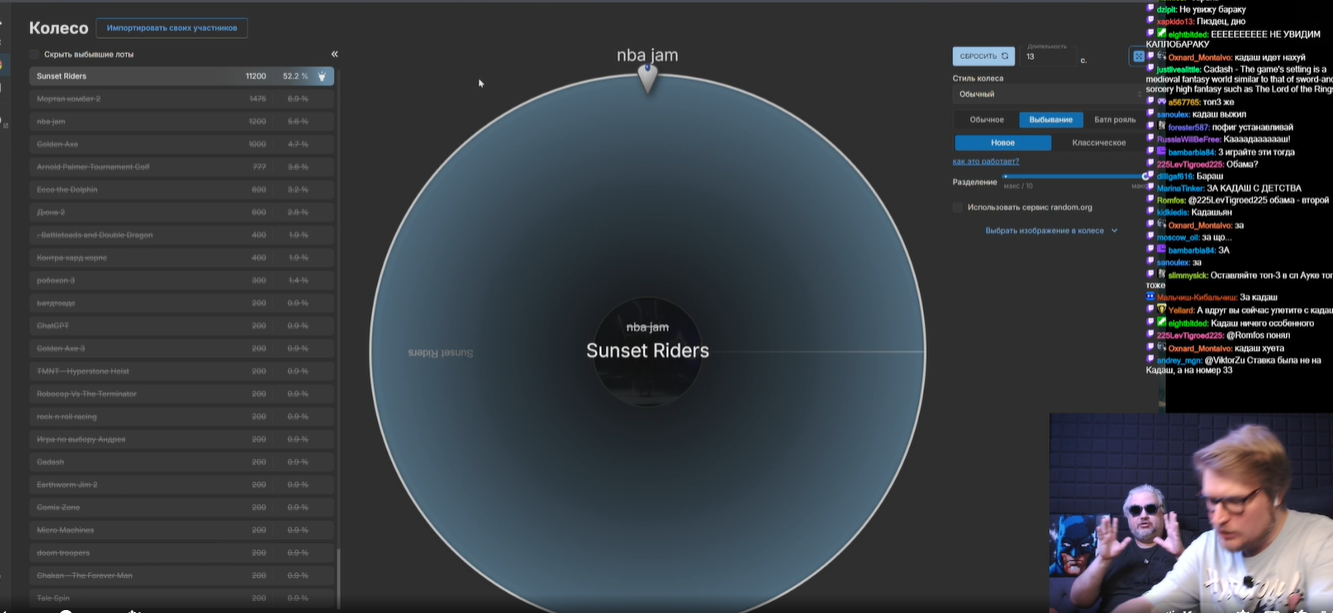Select the 'Micro Machines' row
Screen dimensions: 1333x613
tap(181, 529)
